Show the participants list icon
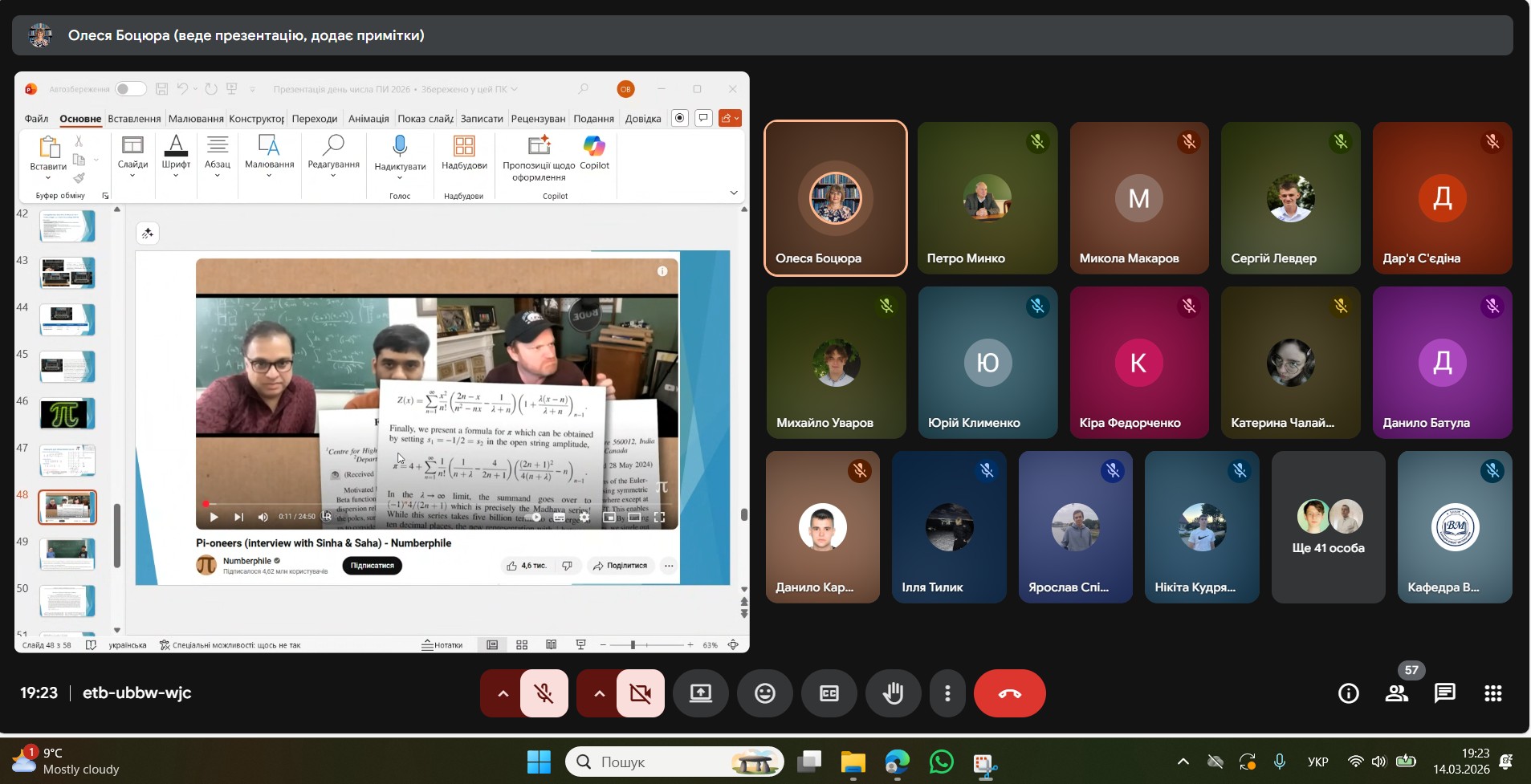 pyautogui.click(x=1396, y=693)
